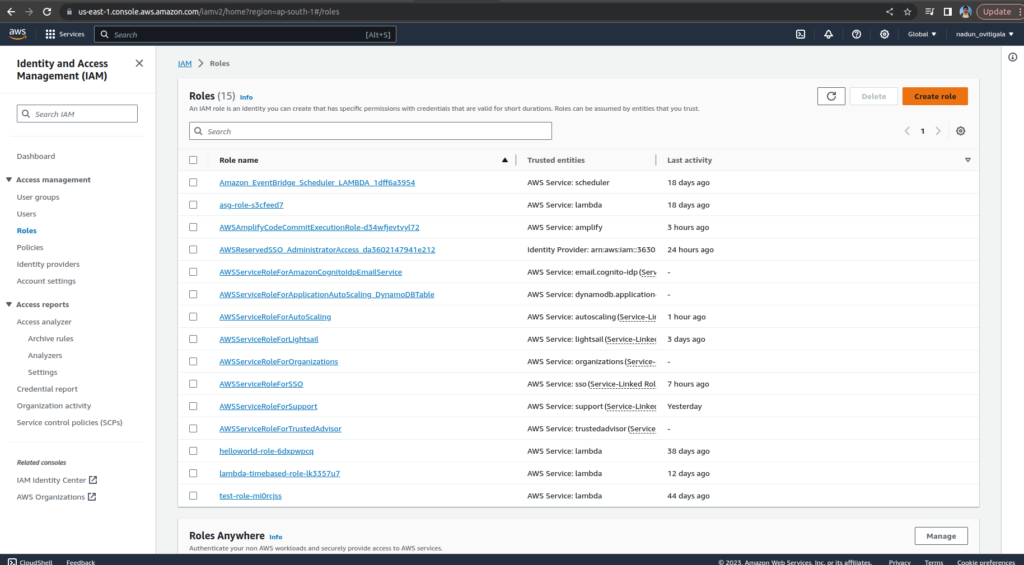This screenshot has height=565, width=1024.
Task: Click the browser share icon
Action: tap(889, 12)
